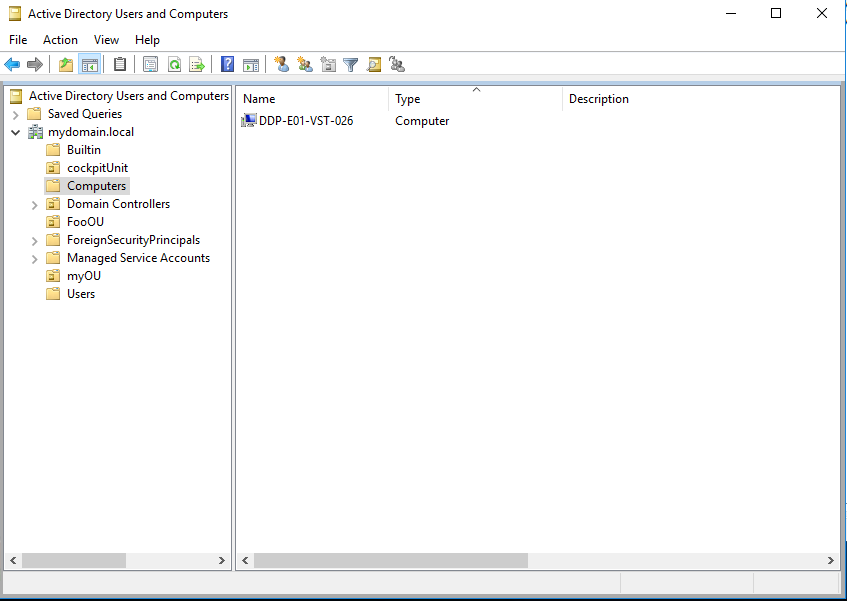This screenshot has height=601, width=847.
Task: Minimize the Active Directory window
Action: click(x=731, y=13)
